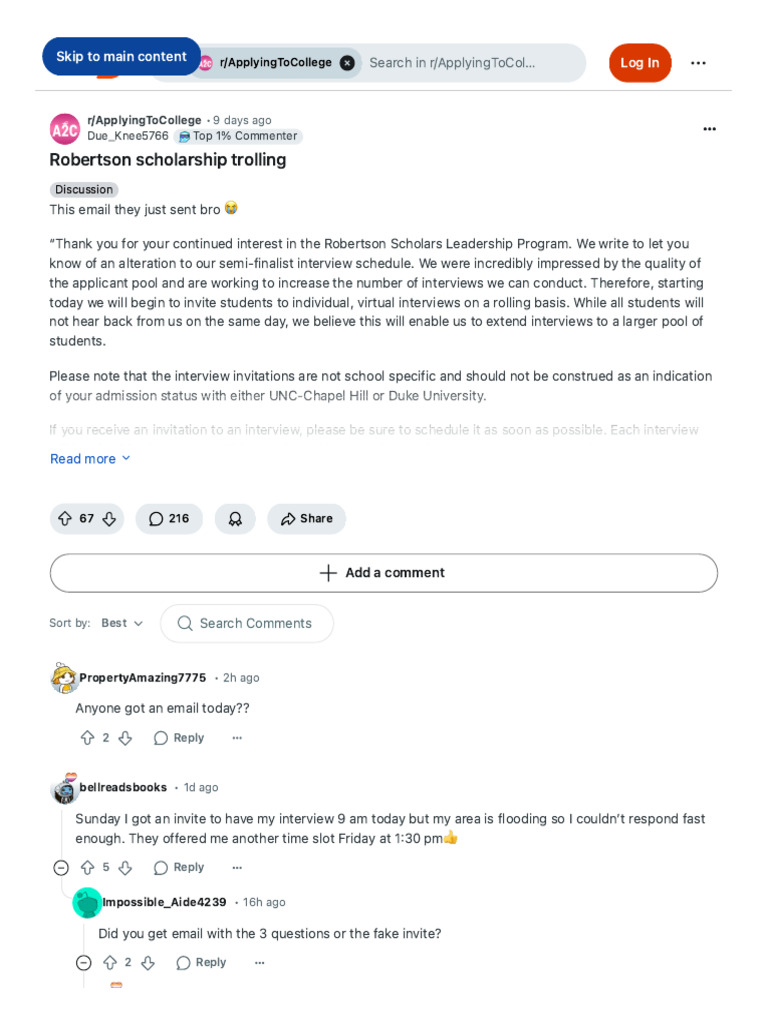
Task: Open the Sort by Best dropdown
Action: coord(122,623)
